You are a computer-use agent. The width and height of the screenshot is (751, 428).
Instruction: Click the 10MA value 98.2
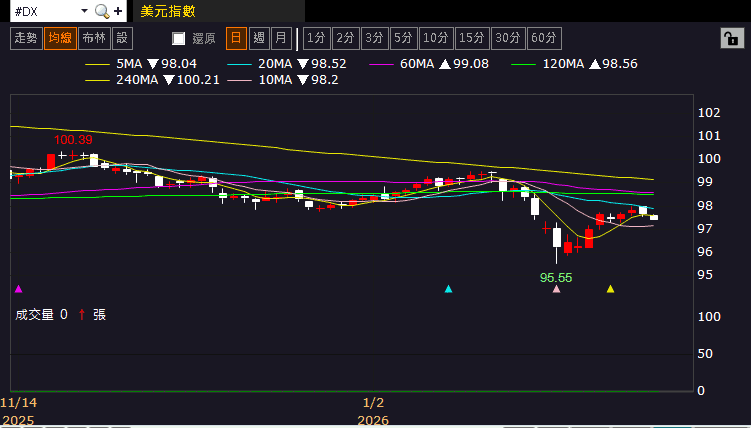tap(325, 80)
